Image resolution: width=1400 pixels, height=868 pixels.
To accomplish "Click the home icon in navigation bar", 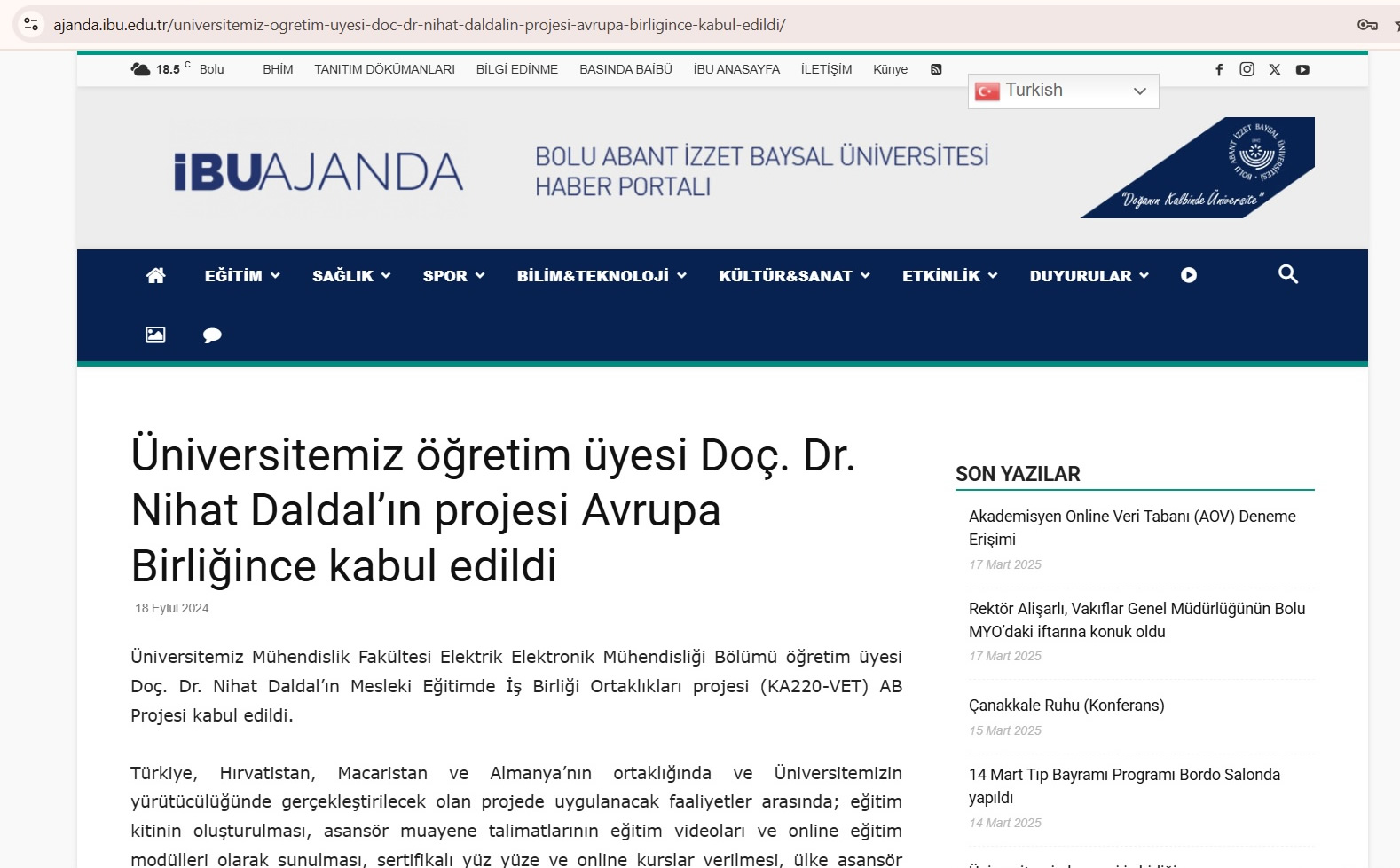I will click(155, 275).
